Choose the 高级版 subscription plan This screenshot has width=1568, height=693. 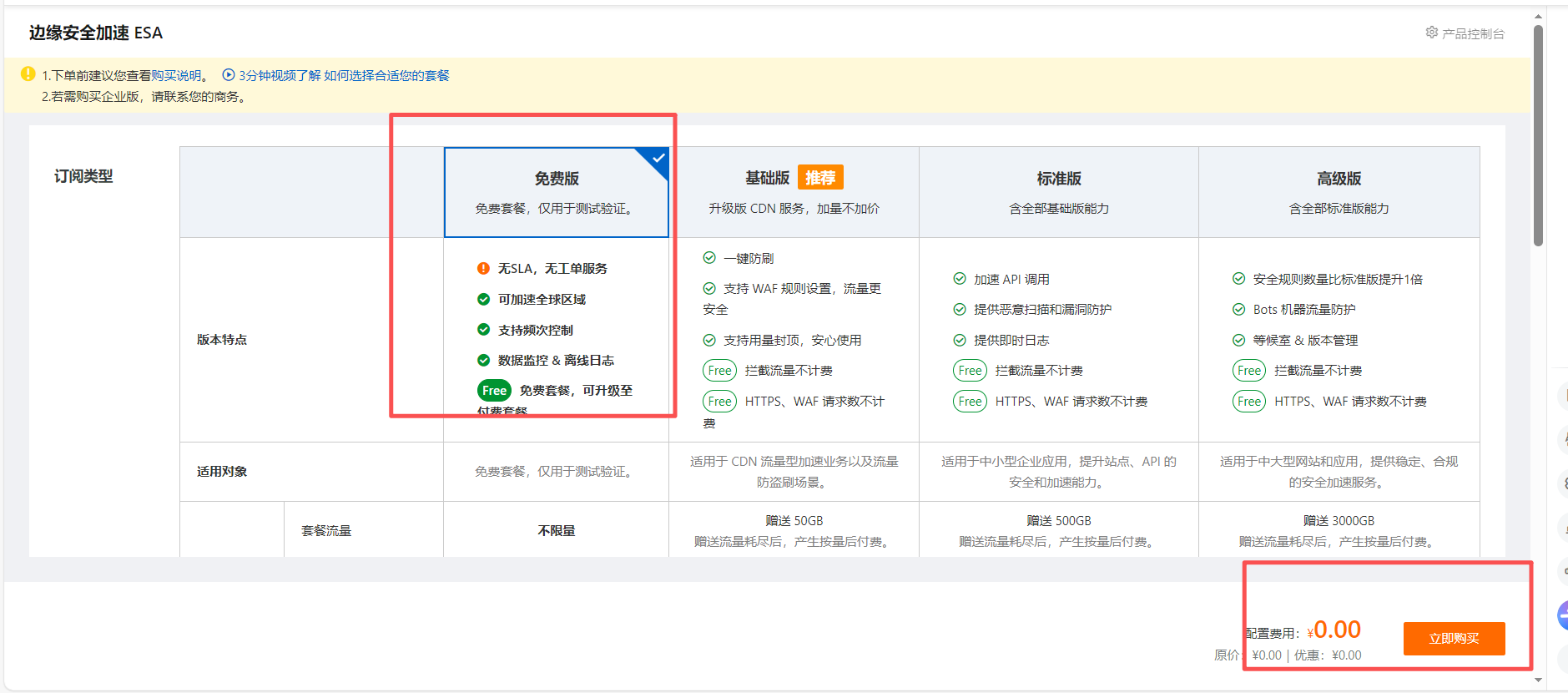1339,193
